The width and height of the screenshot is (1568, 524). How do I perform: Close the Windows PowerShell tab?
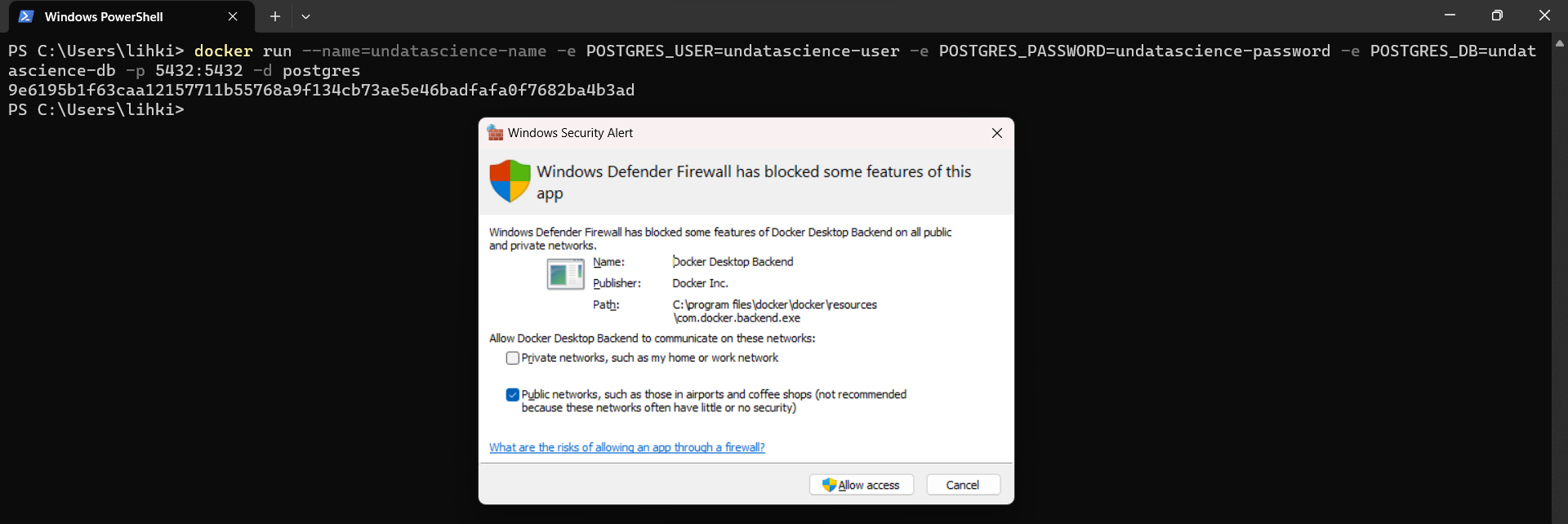tap(233, 16)
